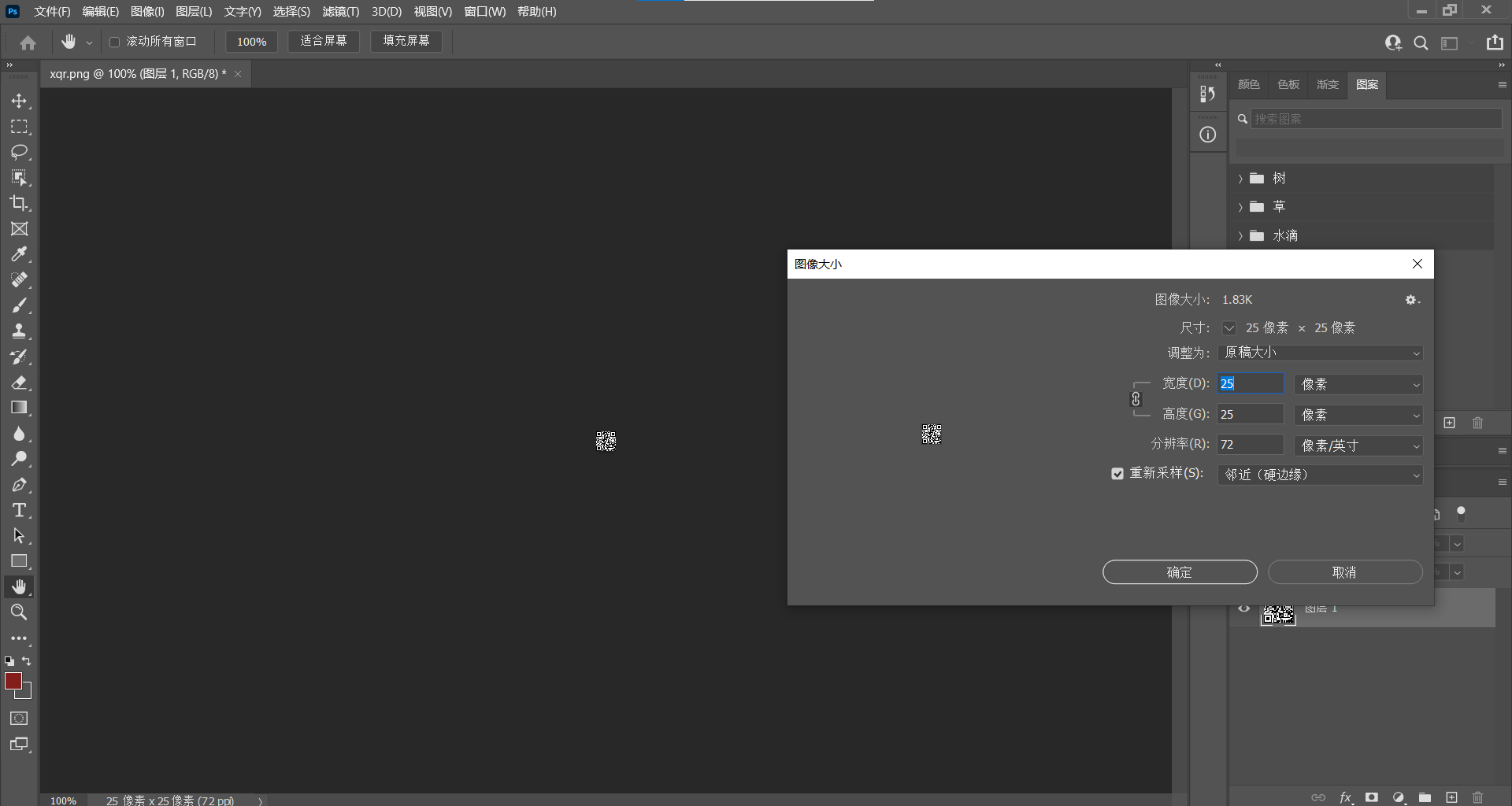Switch to the Swatches tab
The height and width of the screenshot is (806, 1512).
point(1288,84)
